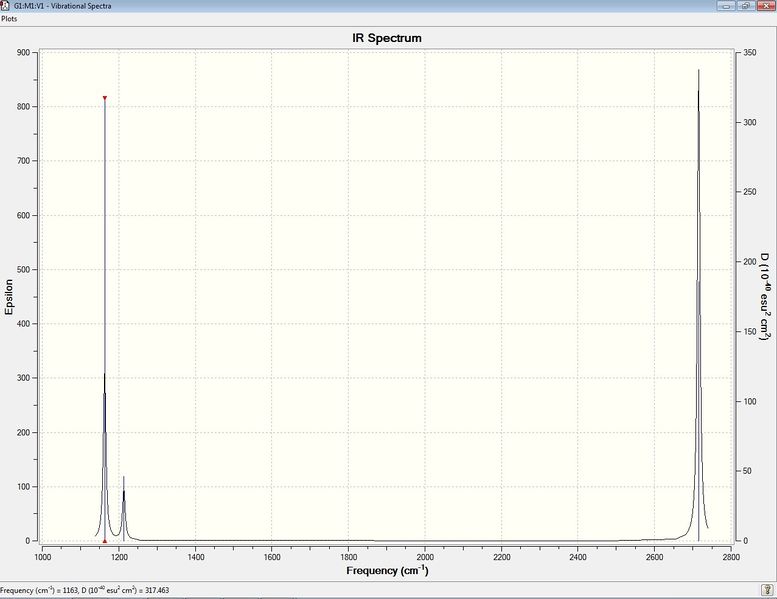Click the 'Epsilon' y-axis label

click(9, 297)
